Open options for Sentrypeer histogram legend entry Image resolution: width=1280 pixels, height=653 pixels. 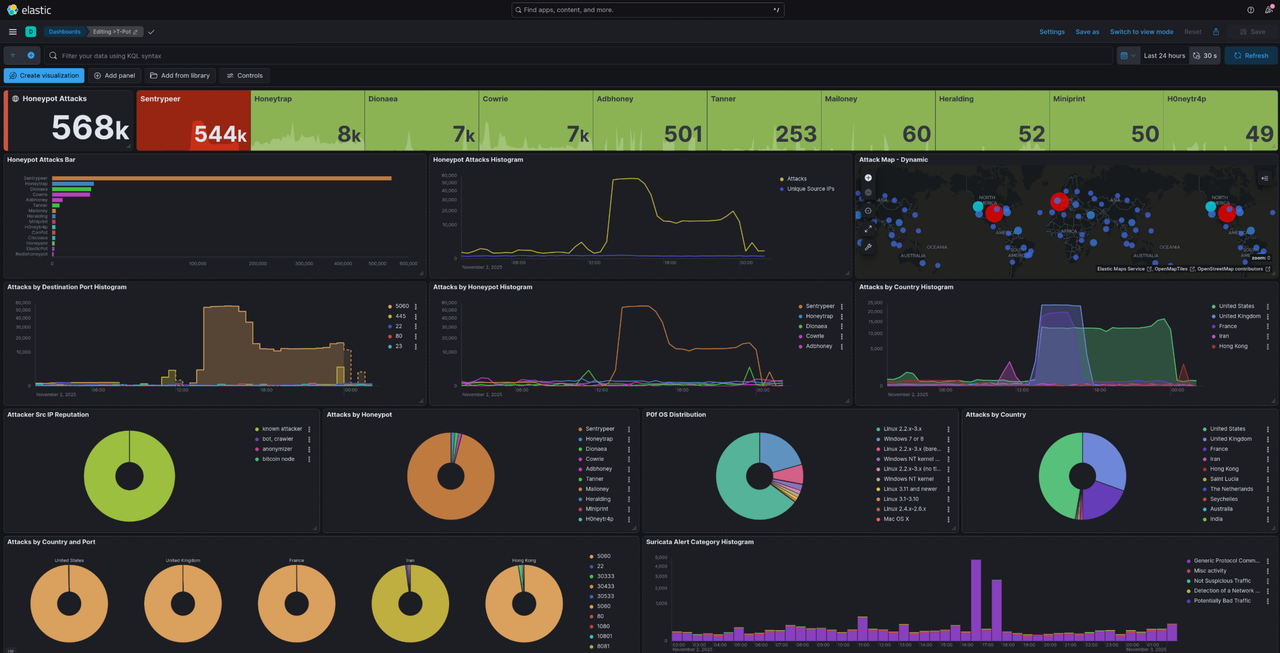841,306
